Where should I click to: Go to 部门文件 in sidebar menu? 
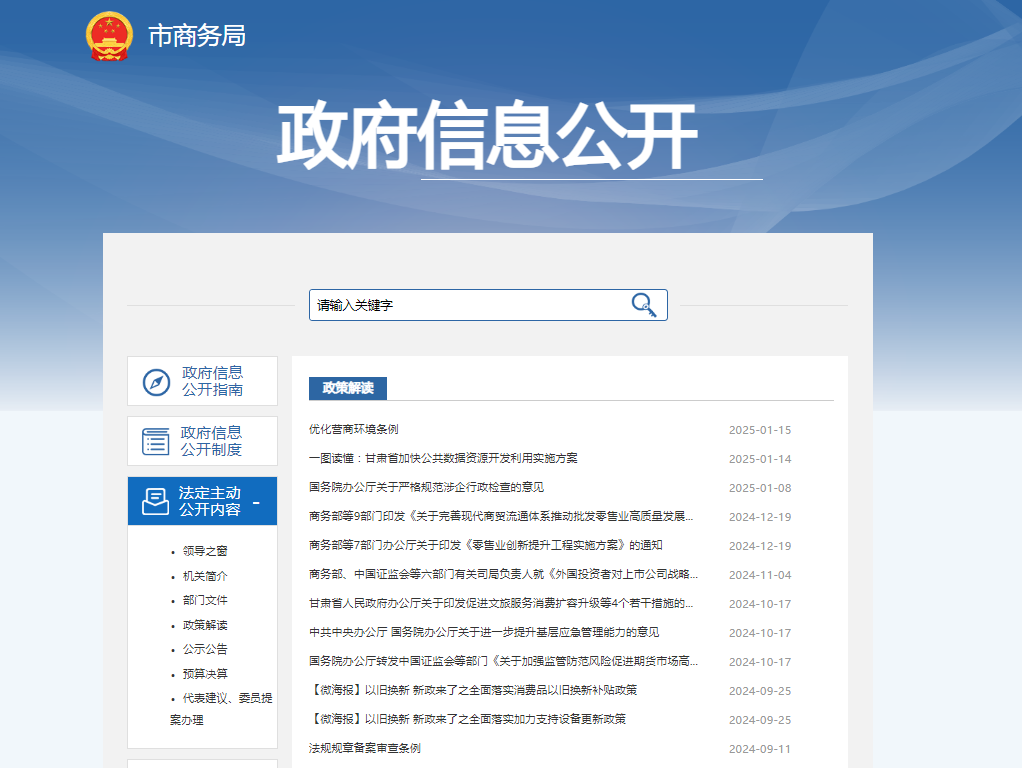(x=205, y=600)
